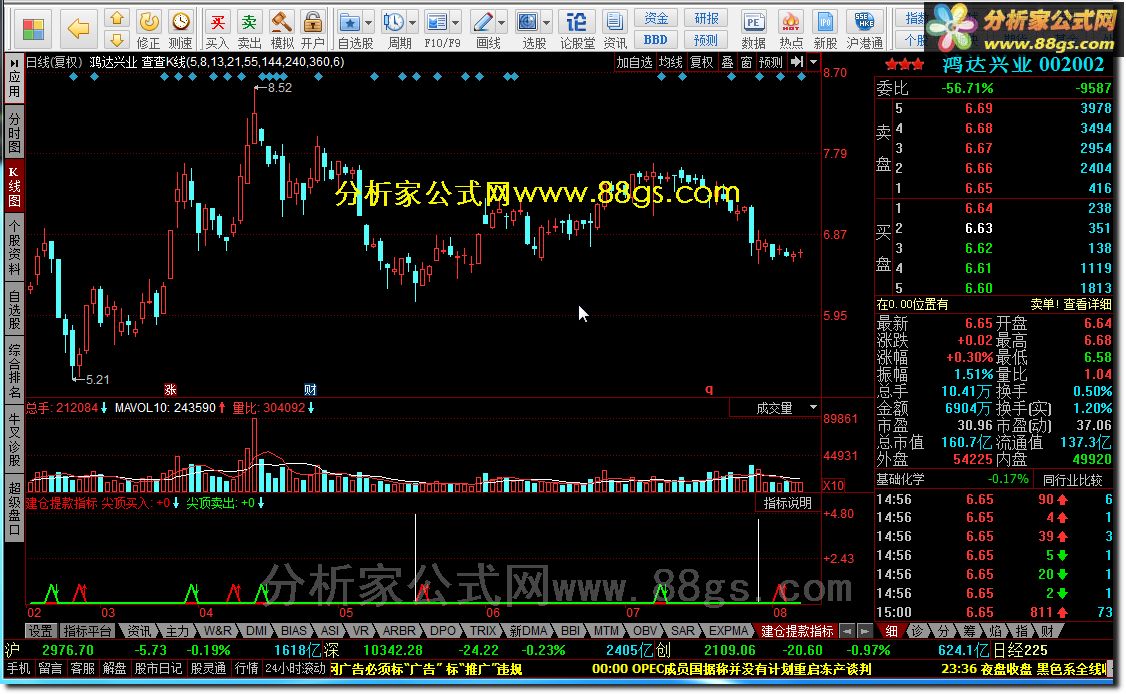1126x694 pixels.
Task: Open the 资讯 news document icon
Action: pos(614,22)
